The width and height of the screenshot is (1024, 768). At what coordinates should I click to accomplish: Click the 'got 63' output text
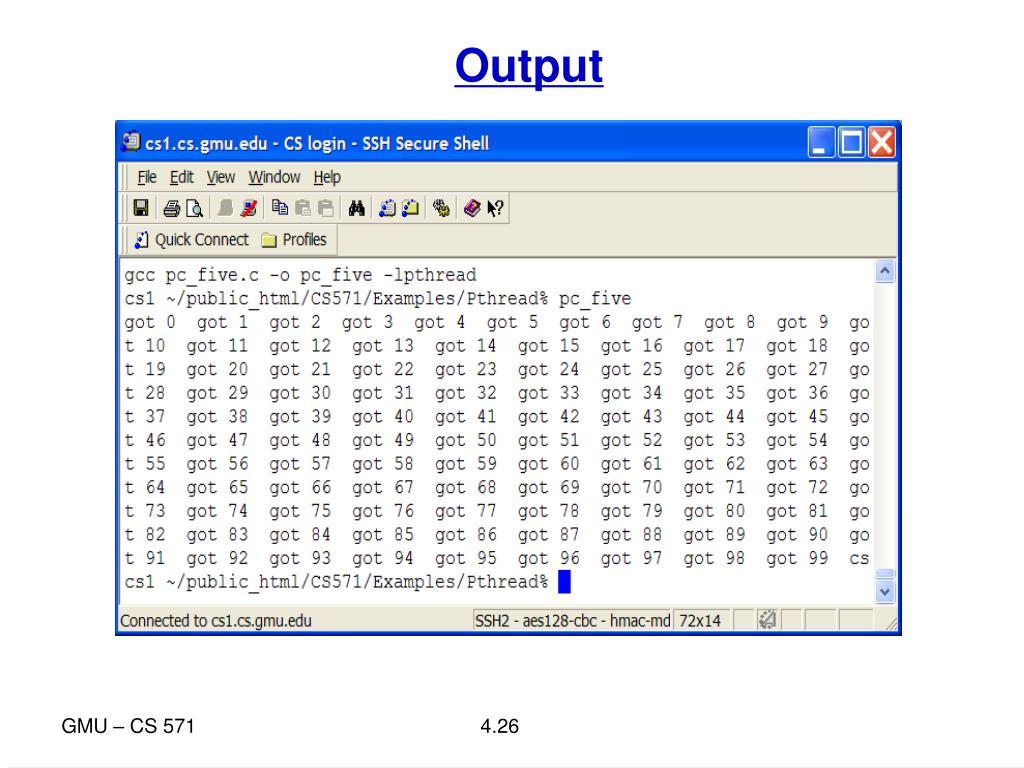(x=797, y=463)
